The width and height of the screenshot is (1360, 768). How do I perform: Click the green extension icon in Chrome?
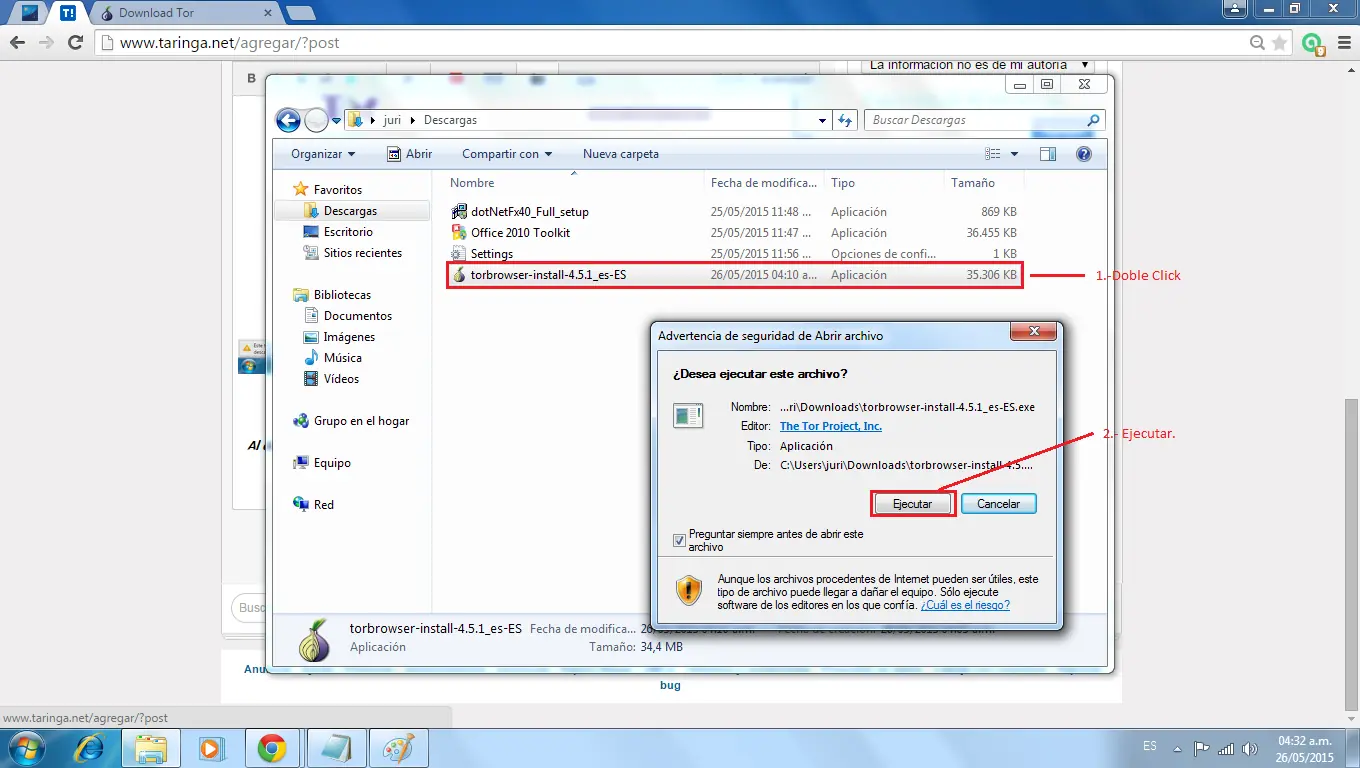pos(1313,44)
